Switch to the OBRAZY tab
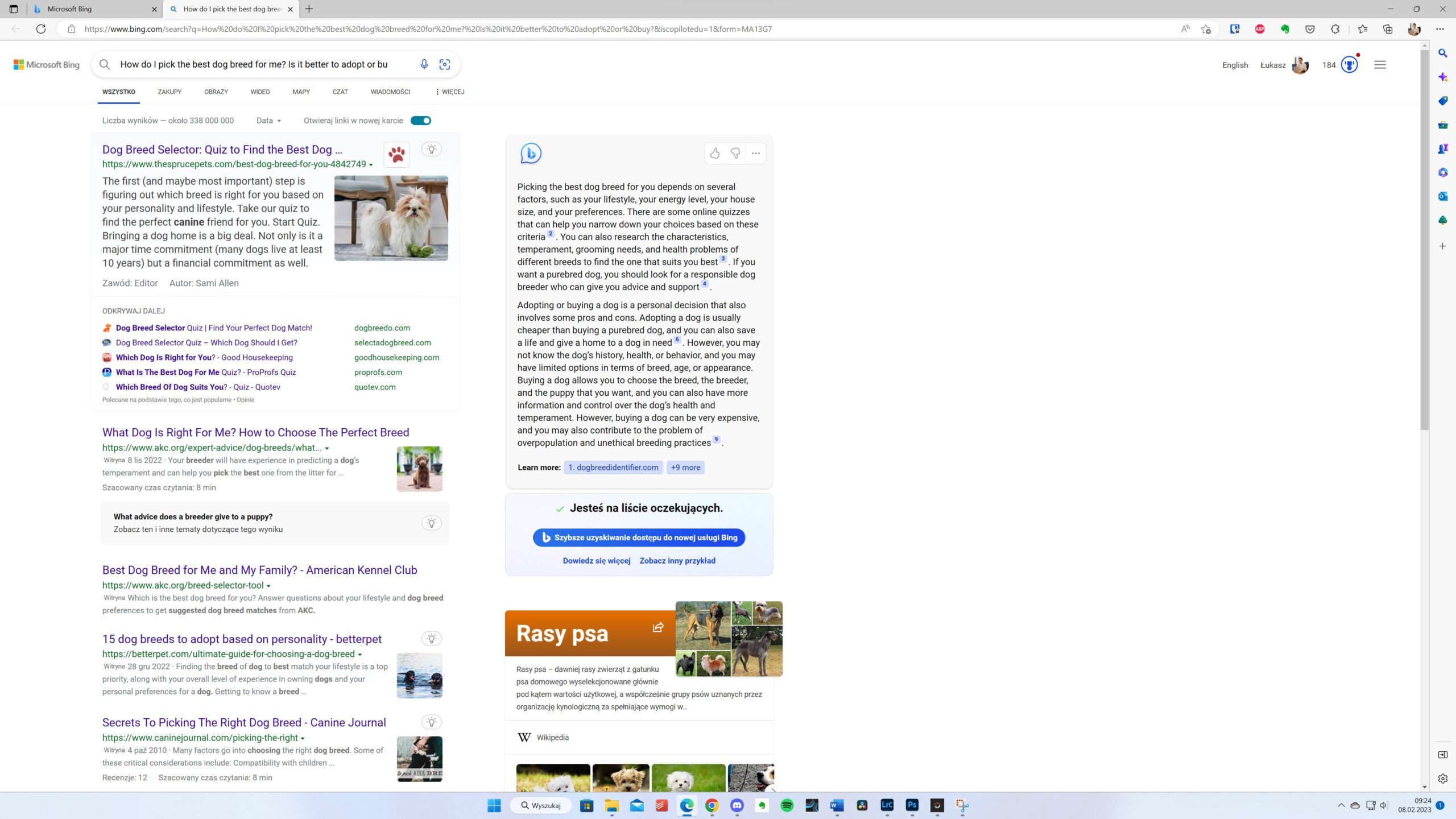Screen dimensions: 1456x819 point(216,92)
